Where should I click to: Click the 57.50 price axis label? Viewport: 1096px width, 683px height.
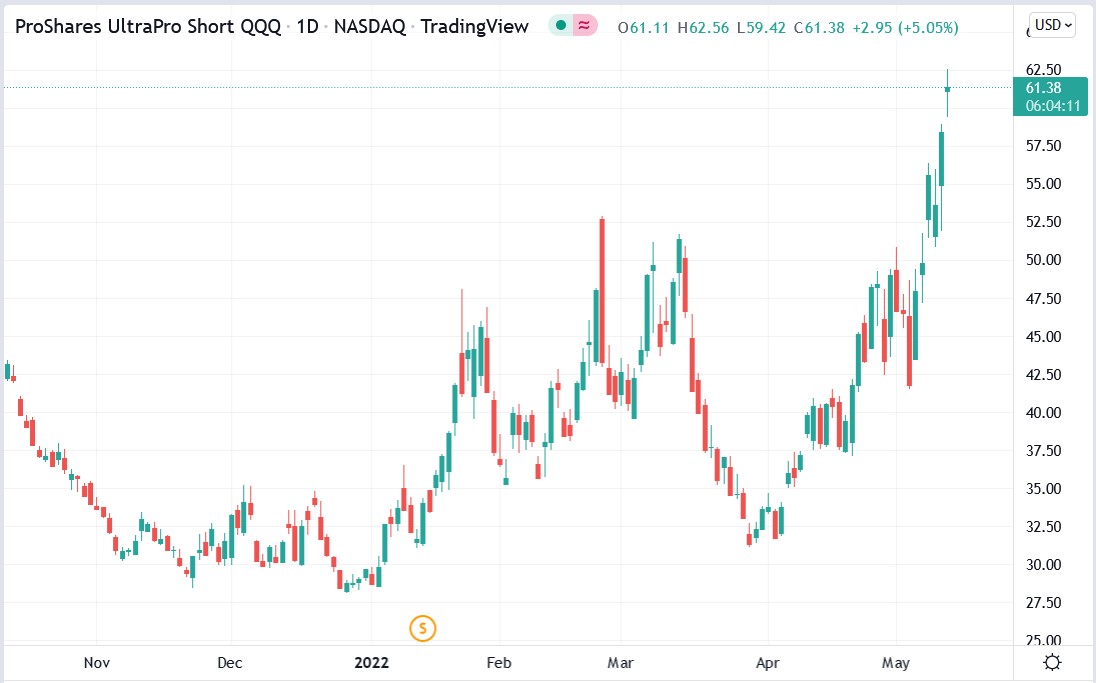tap(1044, 146)
